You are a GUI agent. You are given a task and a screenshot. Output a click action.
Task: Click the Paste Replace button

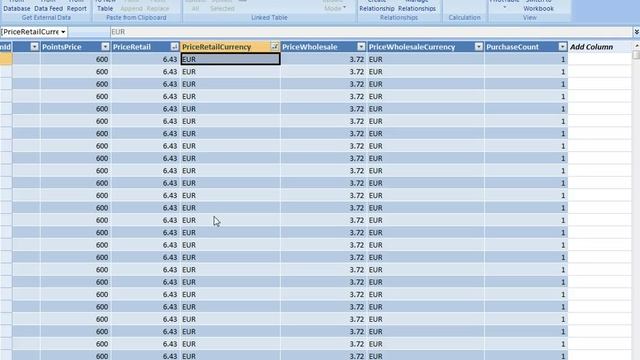pyautogui.click(x=158, y=6)
